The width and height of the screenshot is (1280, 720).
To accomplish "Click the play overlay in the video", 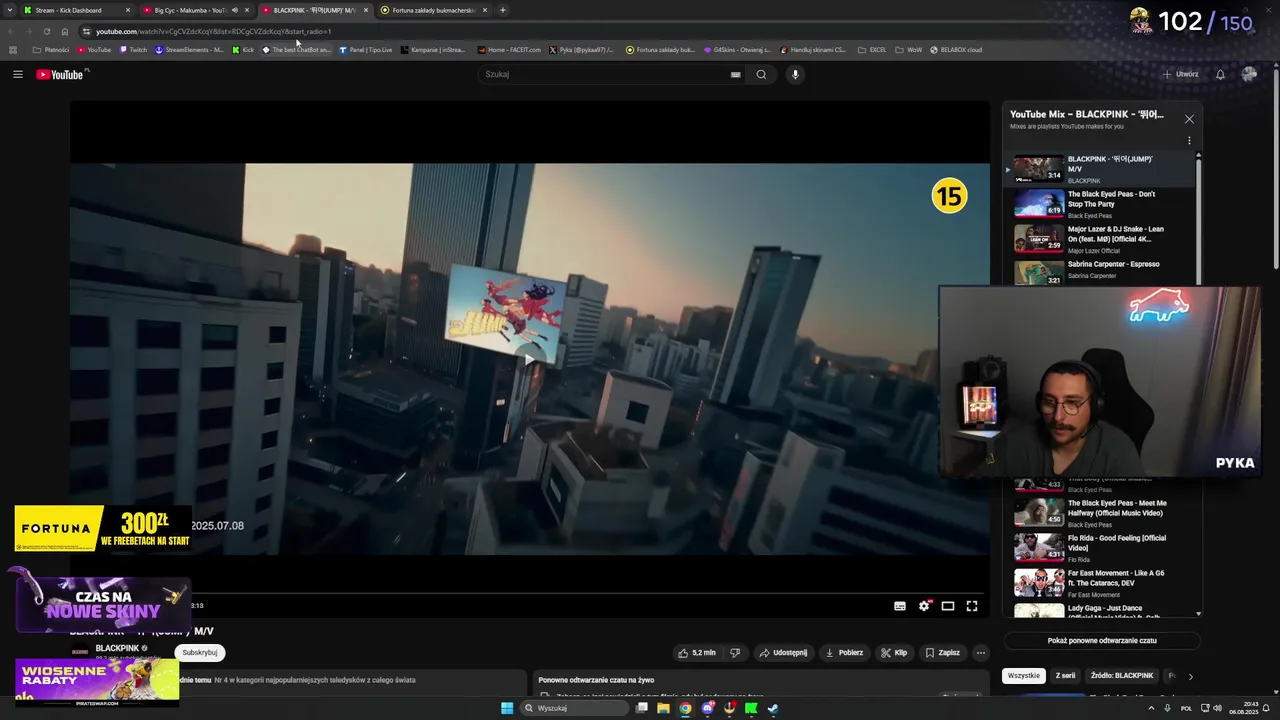I will point(530,360).
